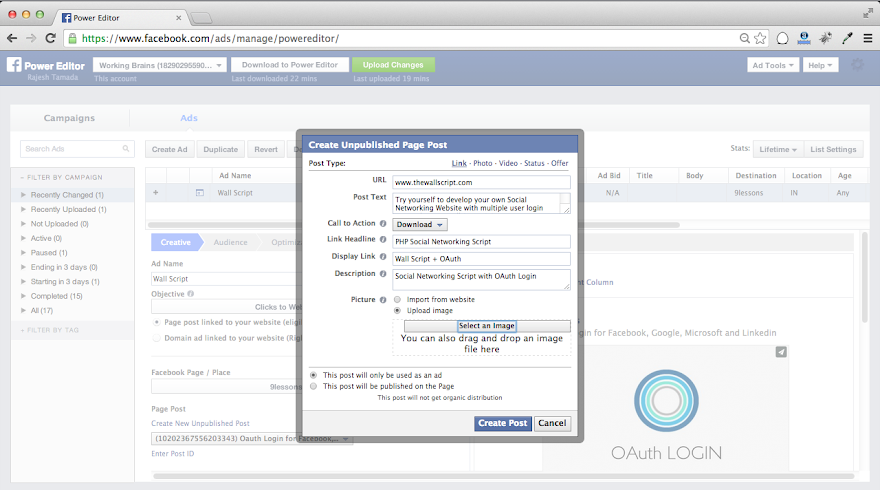The height and width of the screenshot is (490, 880).
Task: Click the Create Post button
Action: [503, 423]
